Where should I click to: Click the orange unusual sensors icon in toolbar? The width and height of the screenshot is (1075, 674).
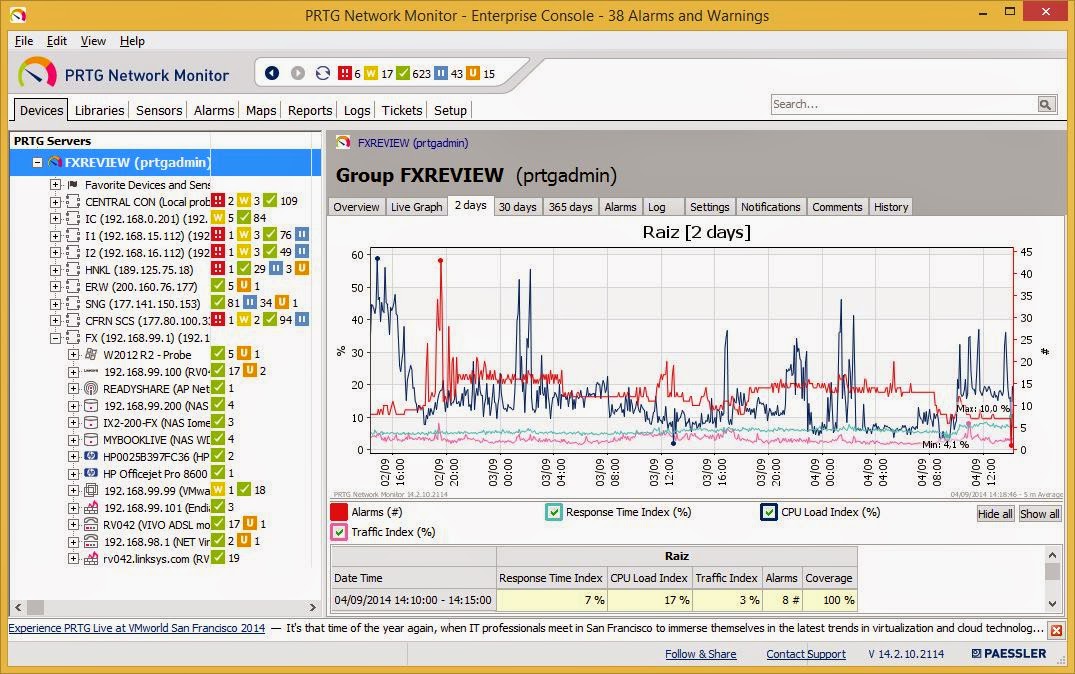click(473, 73)
